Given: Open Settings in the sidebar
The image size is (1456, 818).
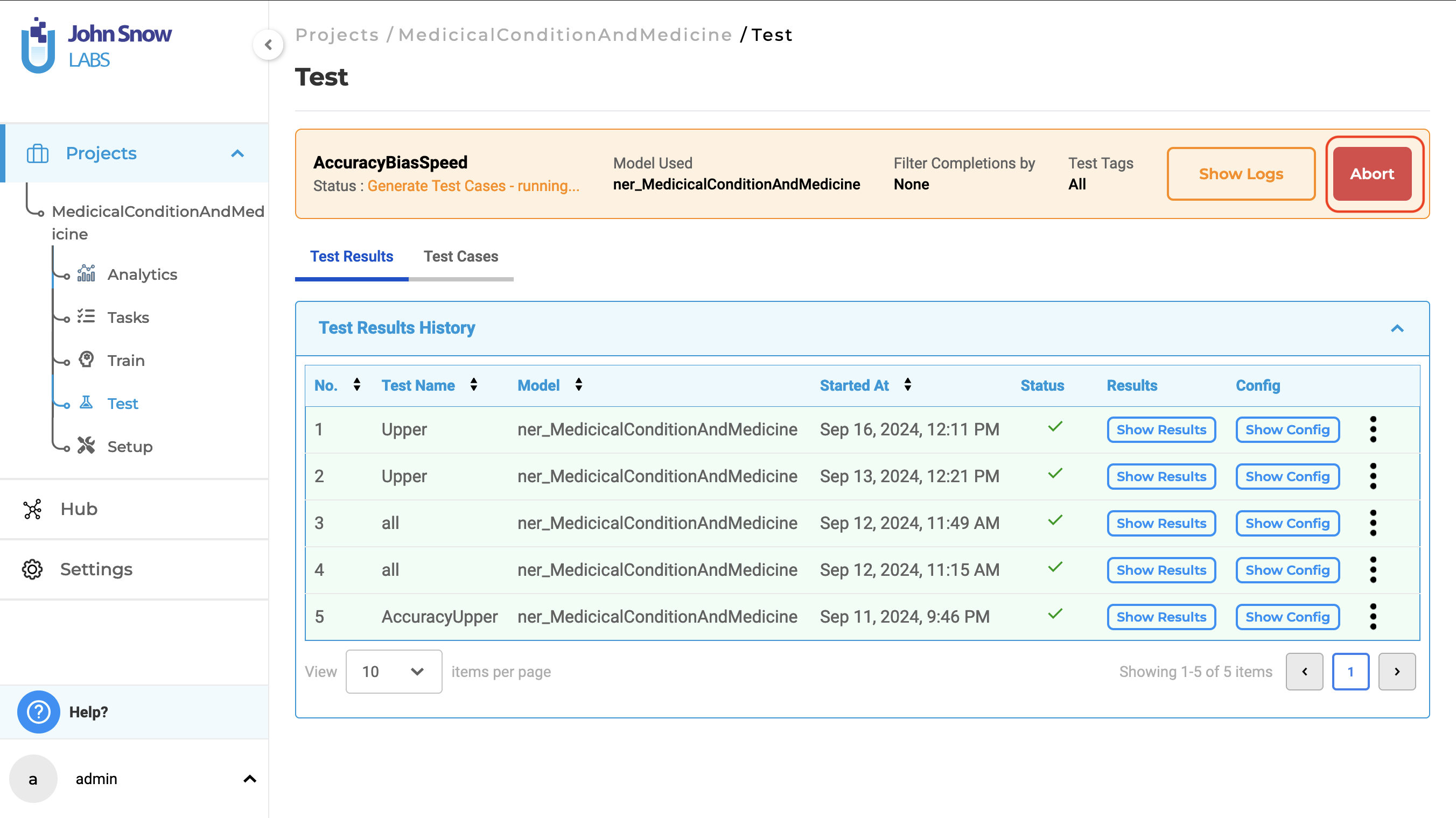Looking at the screenshot, I should click(96, 569).
